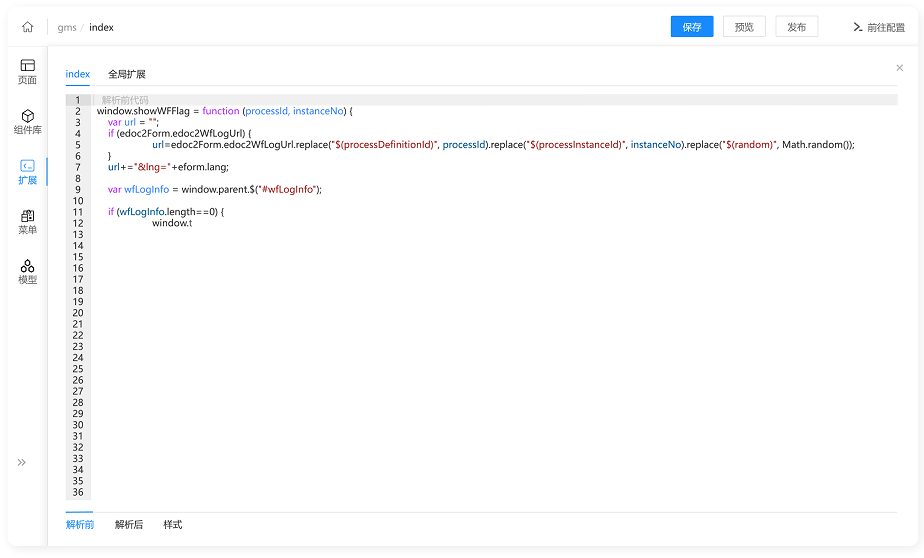This screenshot has width=924, height=558.
Task: Click the 预览 preview button
Action: coord(744,27)
